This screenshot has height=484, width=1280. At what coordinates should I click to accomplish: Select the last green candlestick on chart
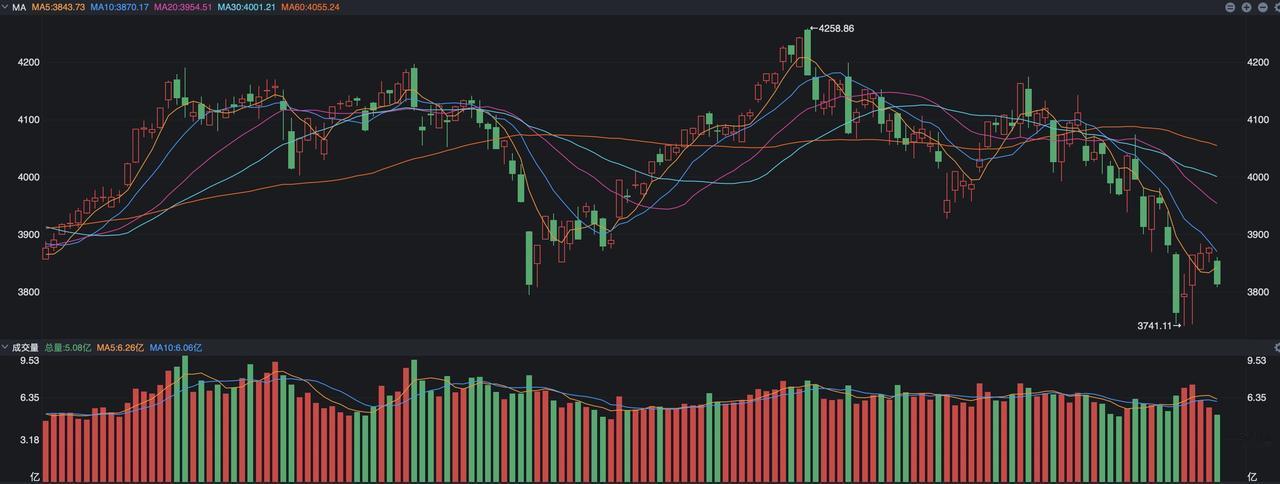(1217, 271)
